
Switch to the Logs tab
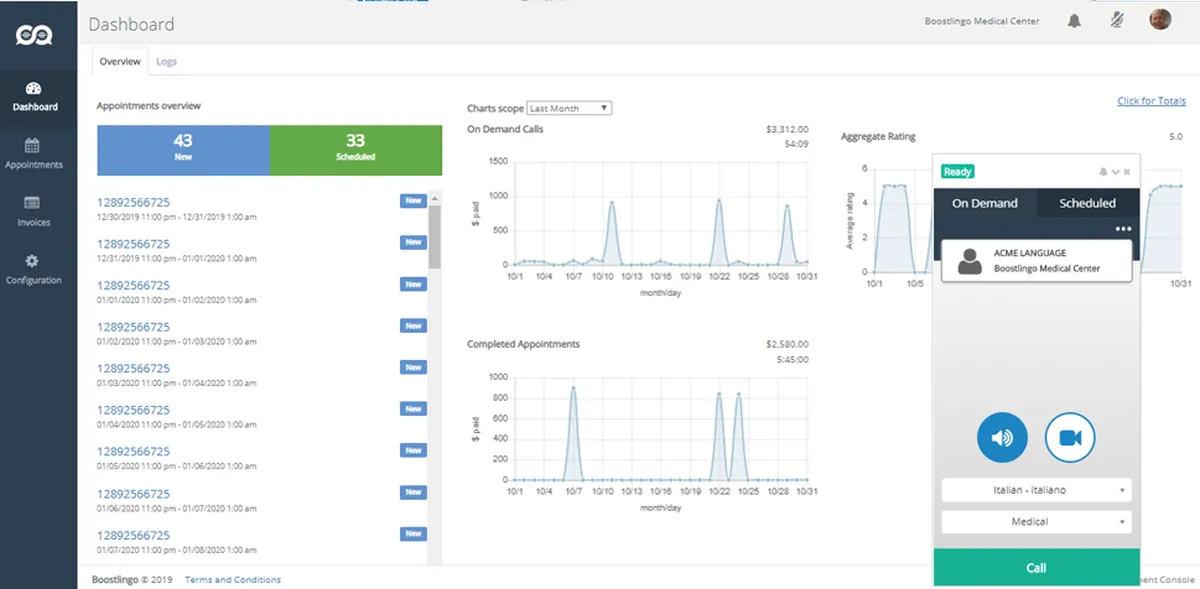point(166,62)
